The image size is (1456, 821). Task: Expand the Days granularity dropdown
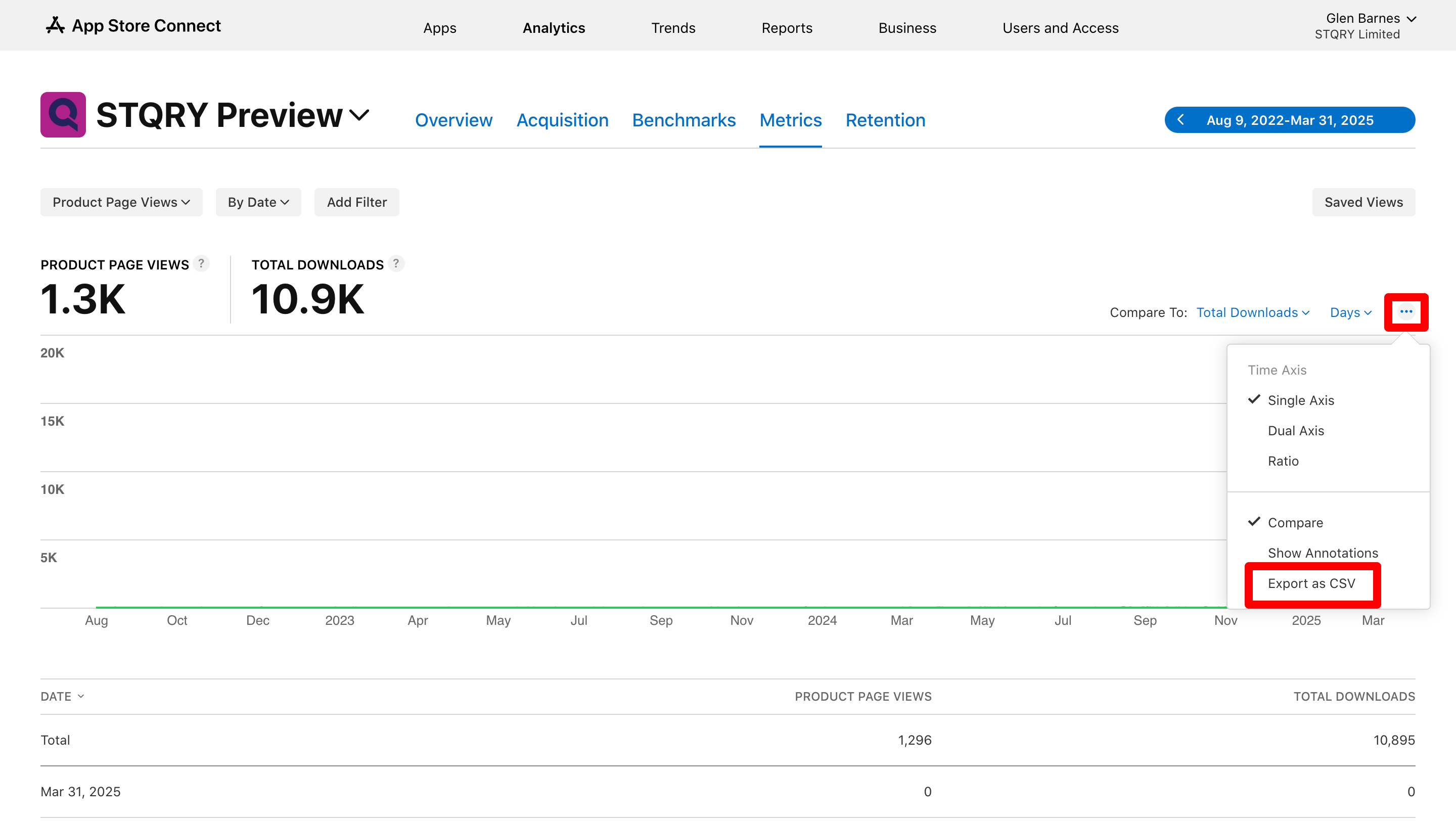[x=1350, y=312]
